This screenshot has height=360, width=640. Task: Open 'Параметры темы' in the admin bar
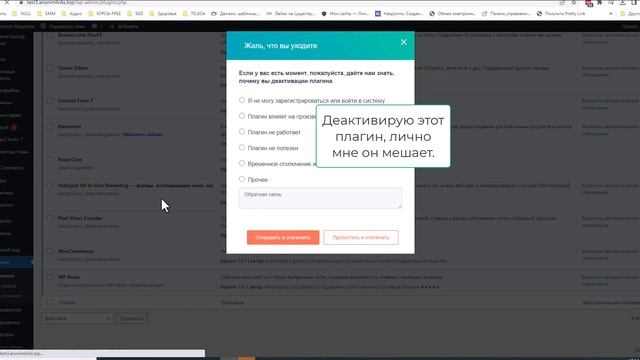click(x=63, y=26)
